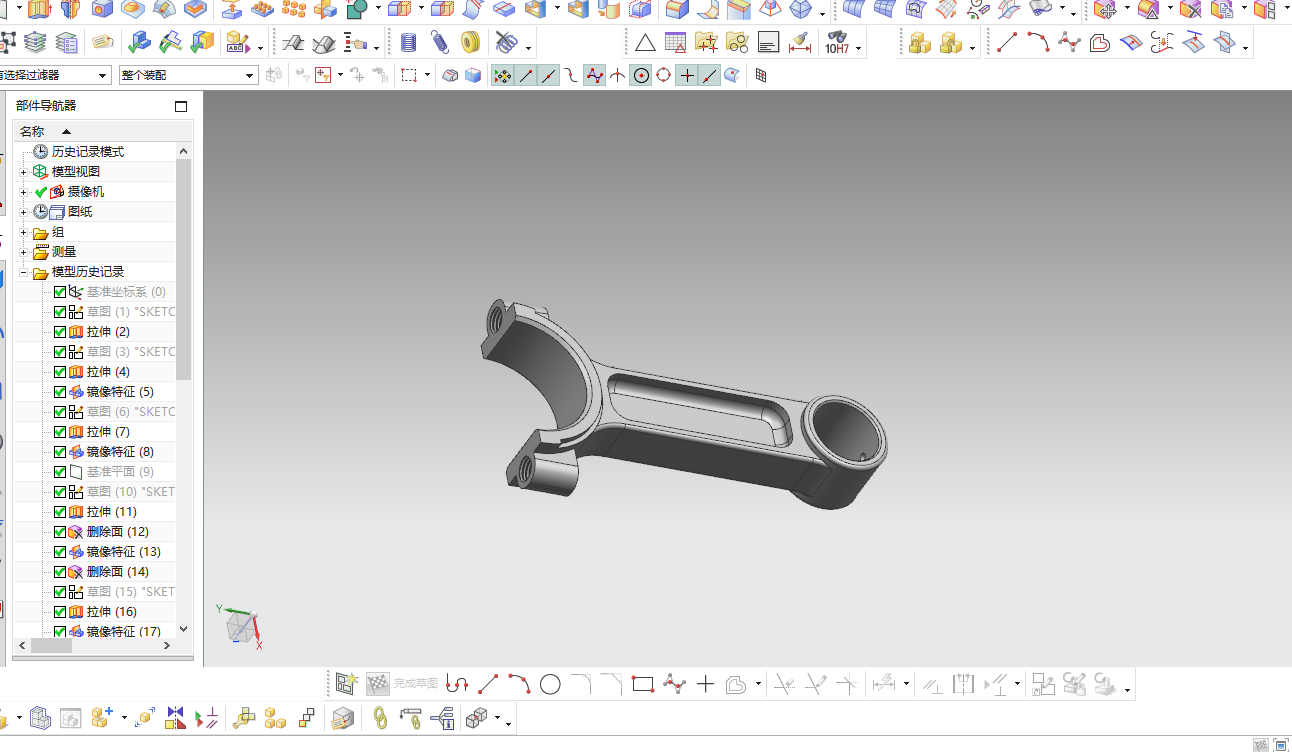Click the small grid icon after snap tools
This screenshot has width=1292, height=752.
coord(761,75)
